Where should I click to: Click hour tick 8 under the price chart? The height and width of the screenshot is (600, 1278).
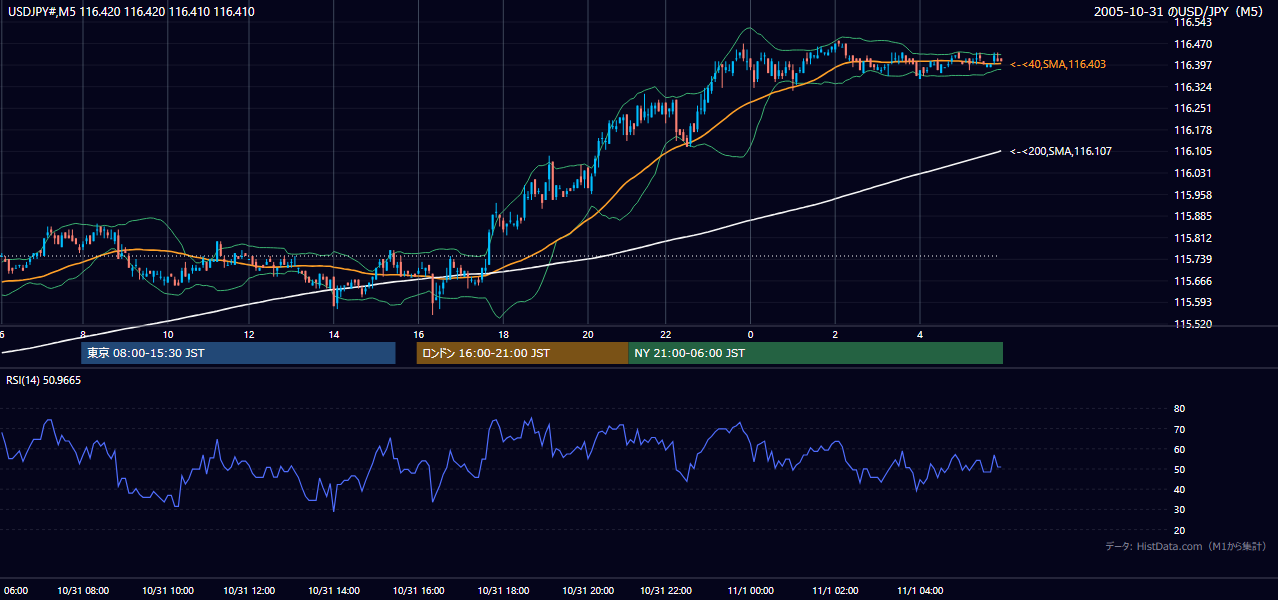[x=83, y=335]
